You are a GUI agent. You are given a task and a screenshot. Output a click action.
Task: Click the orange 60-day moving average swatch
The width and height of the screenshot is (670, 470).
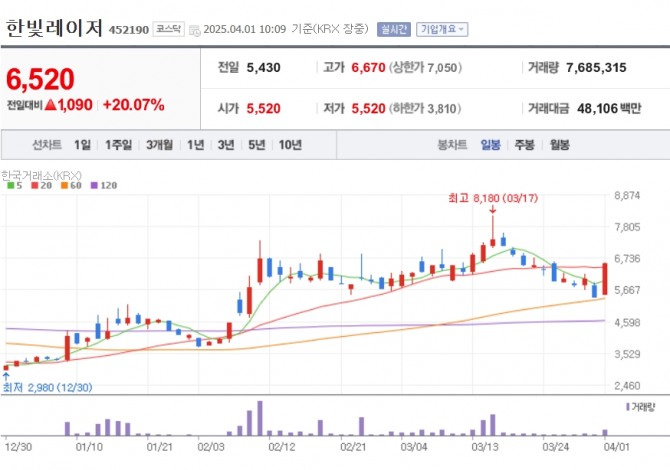click(64, 185)
